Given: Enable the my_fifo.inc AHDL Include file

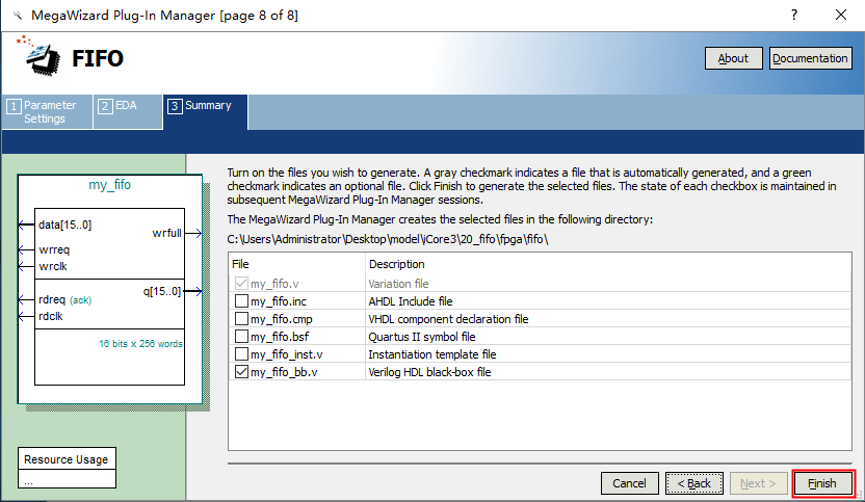Looking at the screenshot, I should [x=241, y=301].
